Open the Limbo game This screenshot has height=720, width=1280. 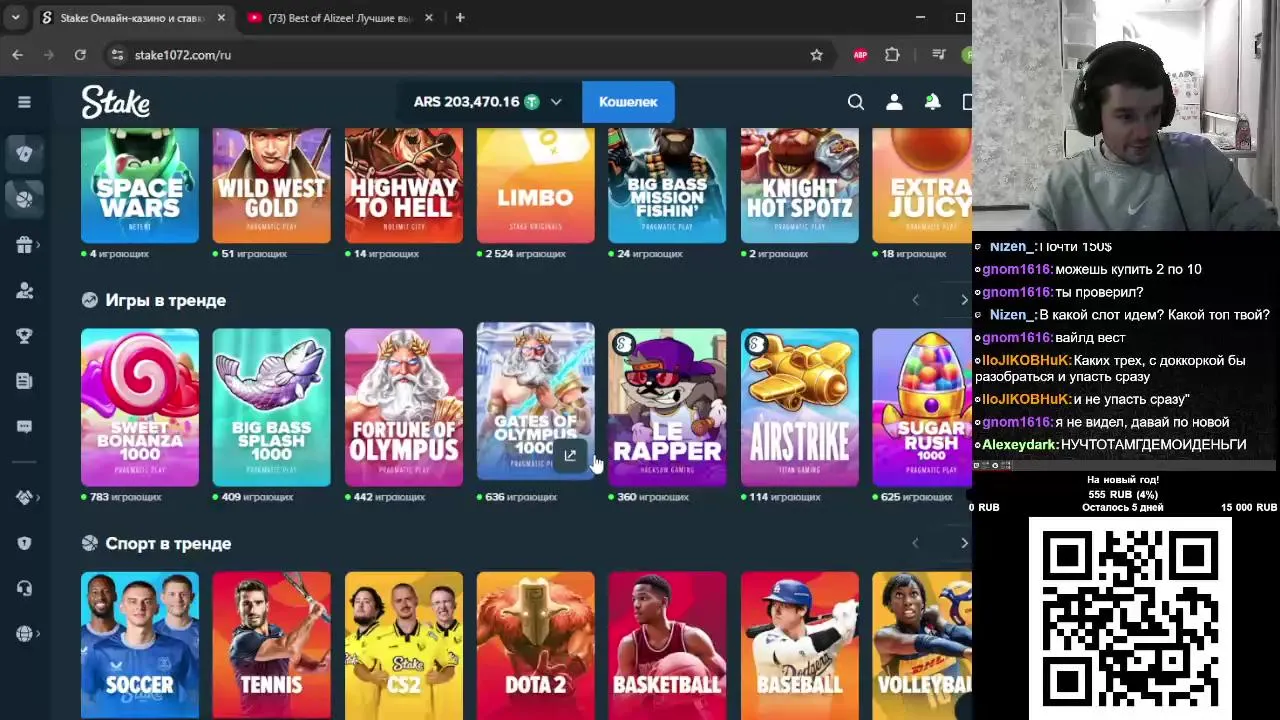pyautogui.click(x=536, y=185)
